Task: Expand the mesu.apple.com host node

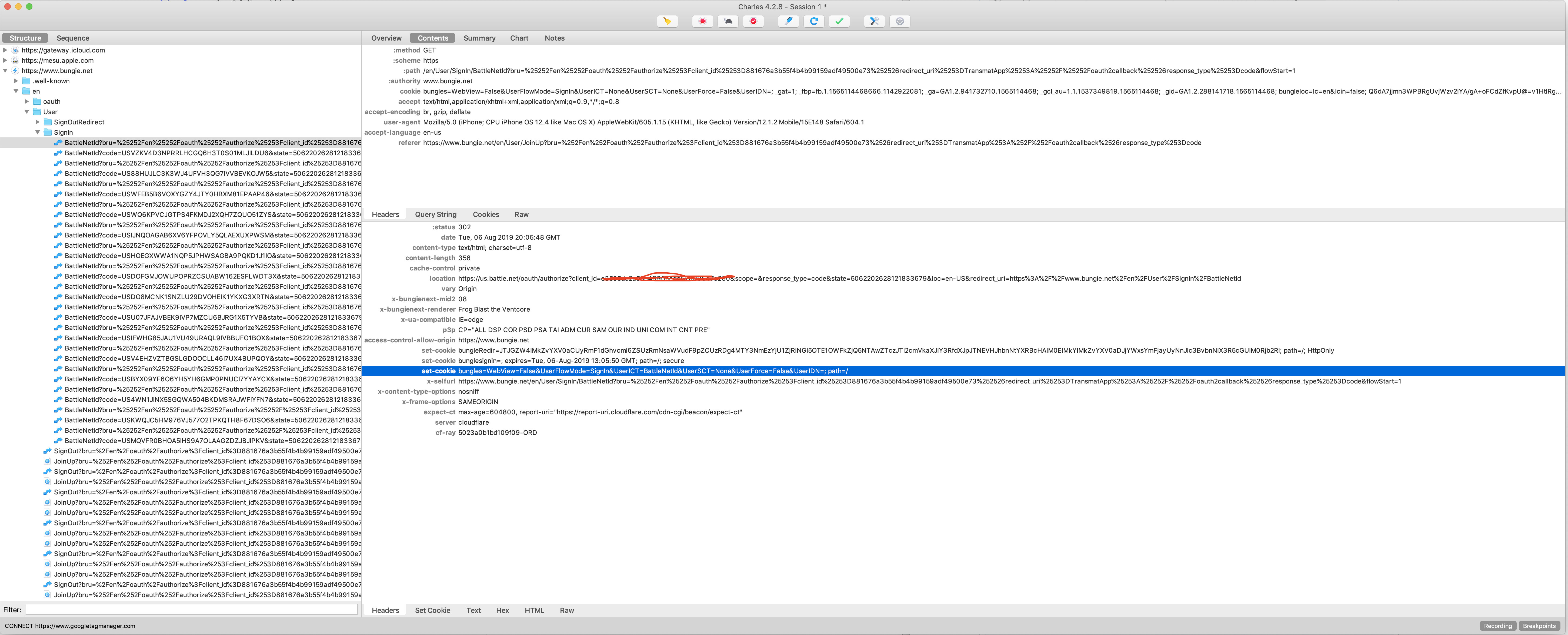Action: pyautogui.click(x=5, y=60)
